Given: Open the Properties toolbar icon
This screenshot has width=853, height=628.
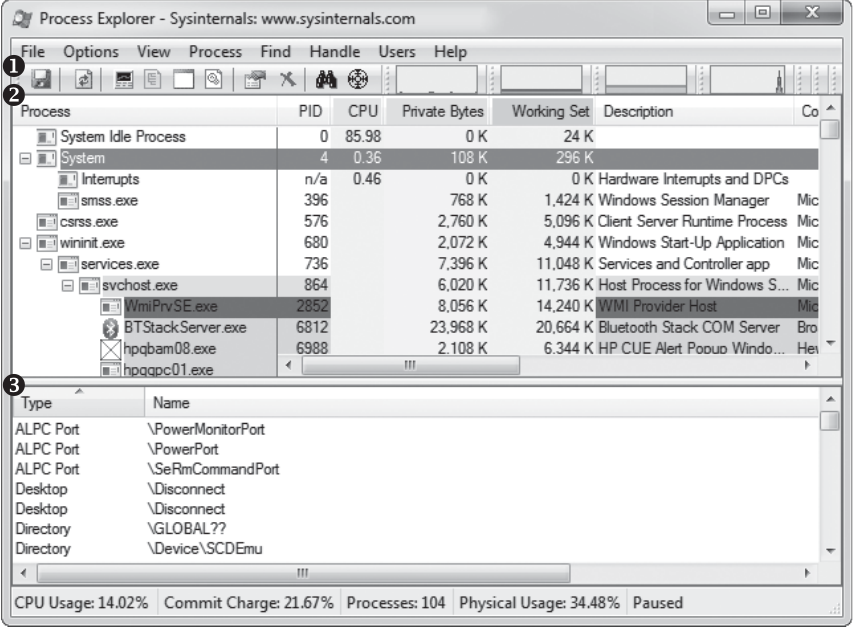Looking at the screenshot, I should click(255, 79).
